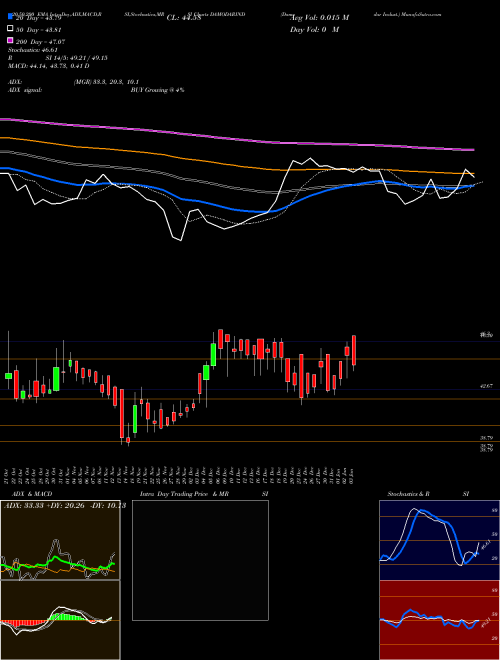Click the blue-background Stochastics chart panel
Screen dimensions: 500x660
click(439, 540)
